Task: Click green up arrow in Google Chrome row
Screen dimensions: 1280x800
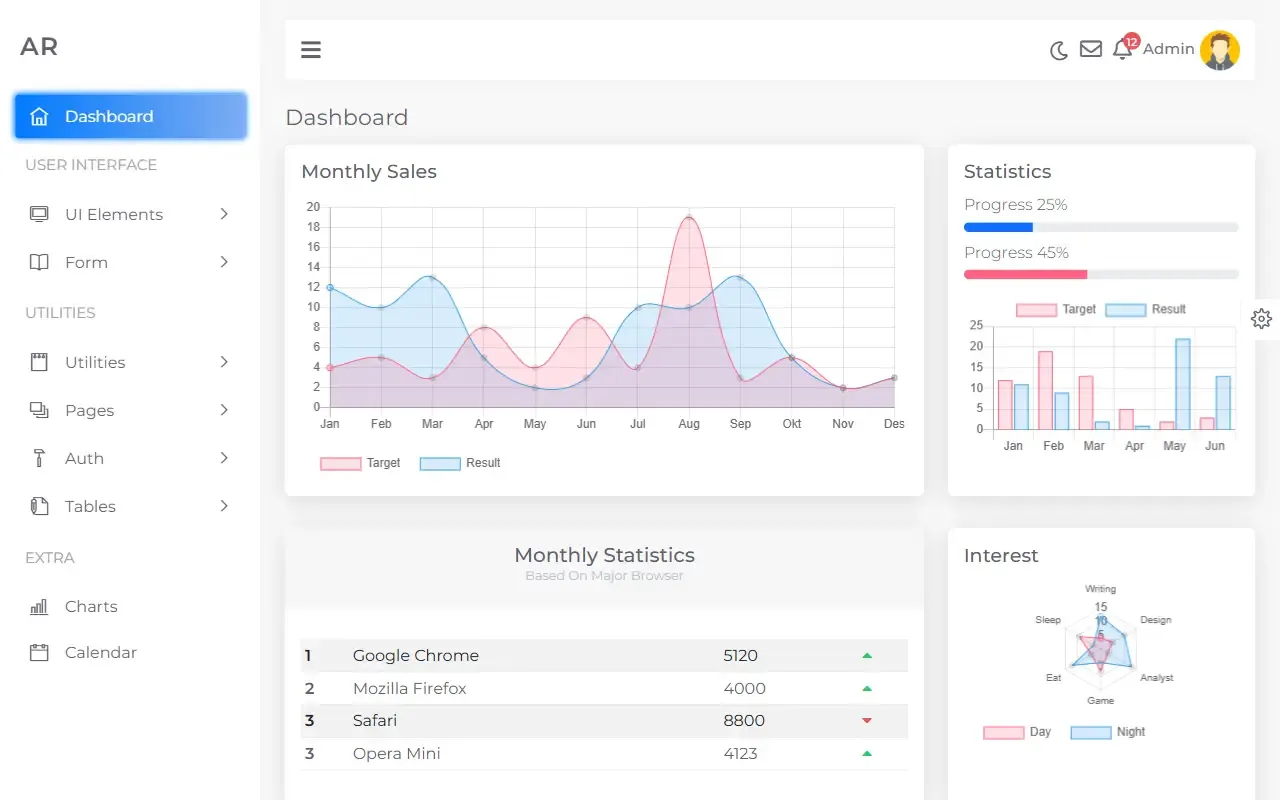Action: point(867,656)
